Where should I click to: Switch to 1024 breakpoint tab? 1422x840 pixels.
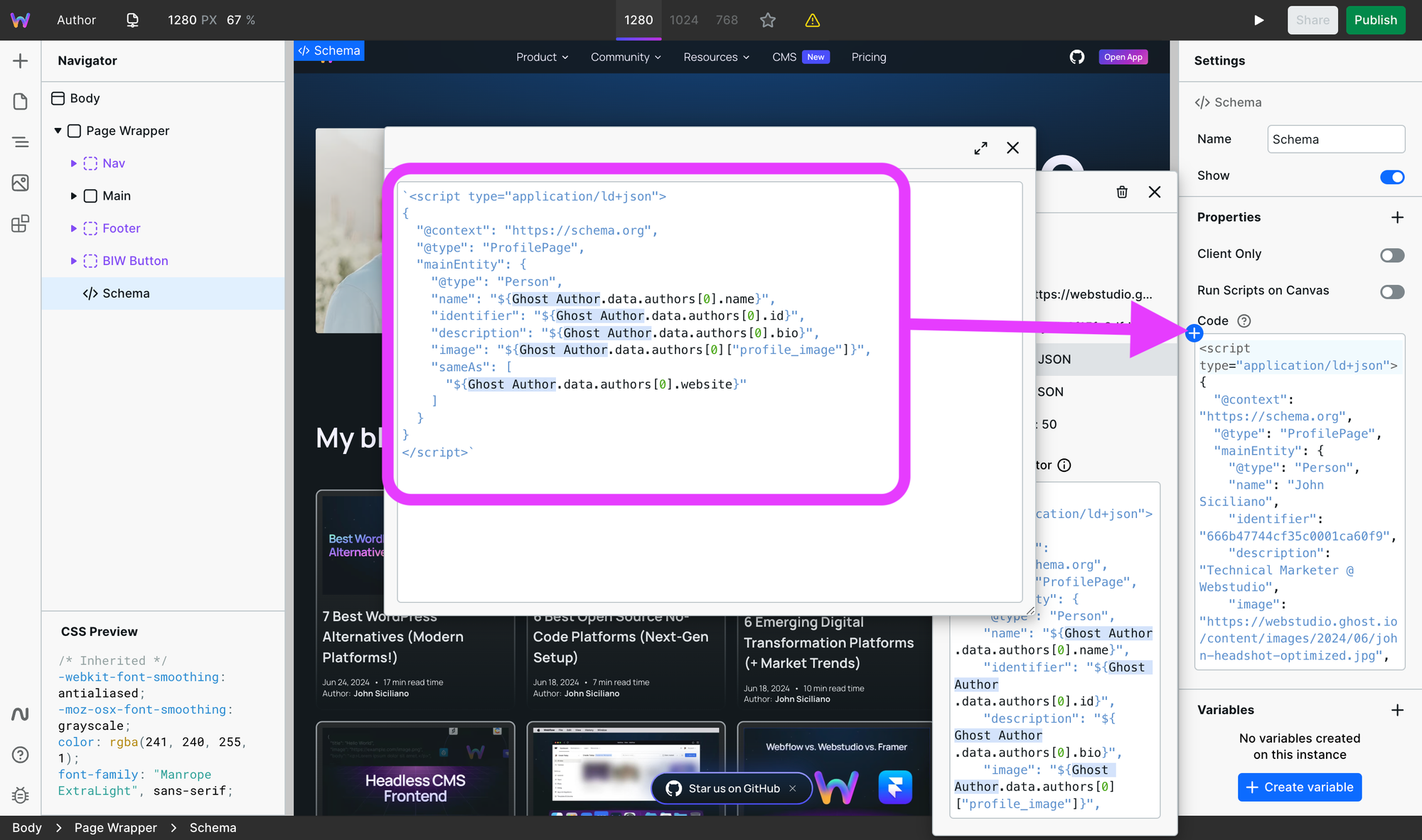coord(683,20)
